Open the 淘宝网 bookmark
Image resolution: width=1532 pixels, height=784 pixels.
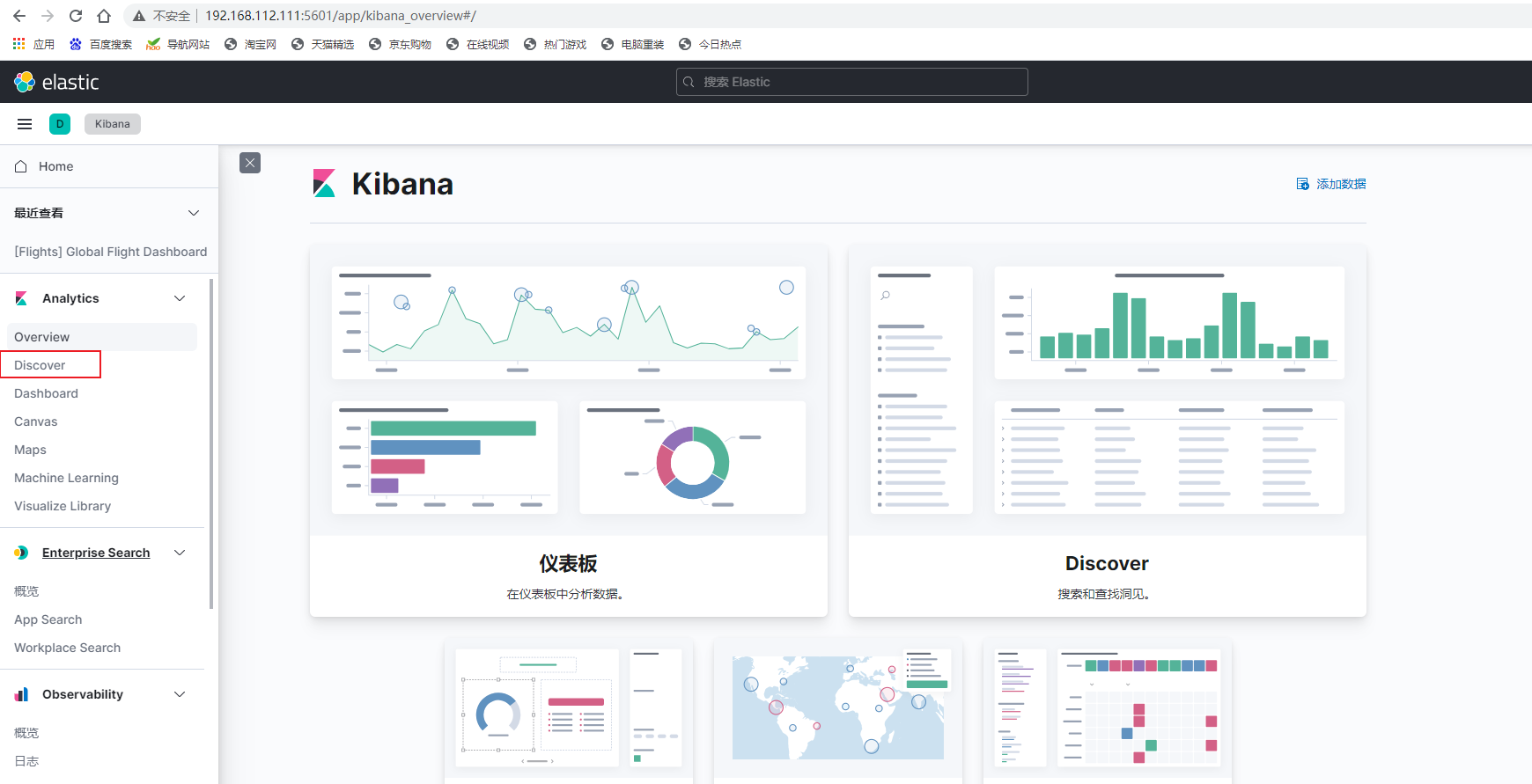[x=251, y=44]
